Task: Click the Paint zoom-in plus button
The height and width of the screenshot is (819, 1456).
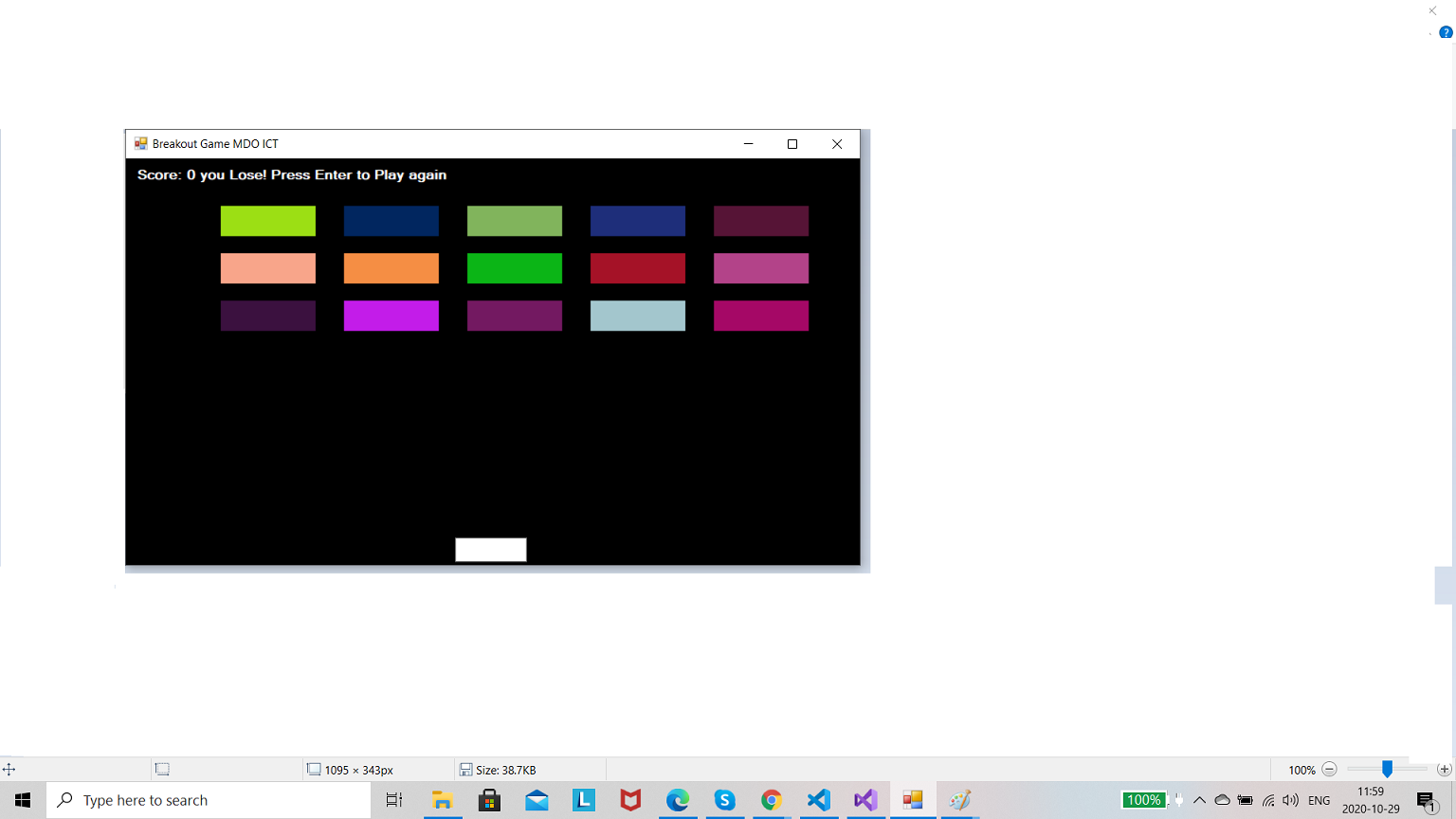Action: (1444, 770)
